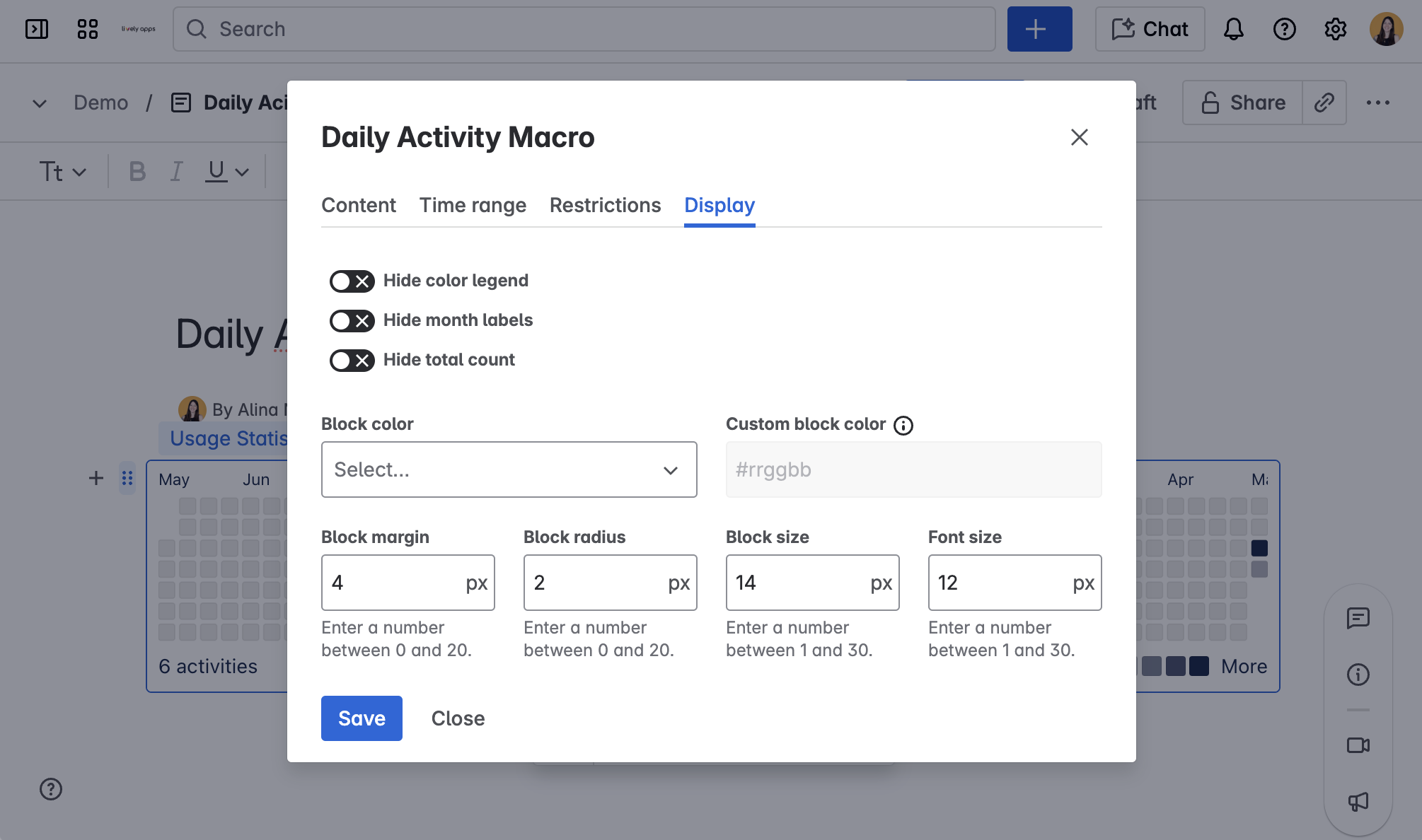Click the Share button
Viewport: 1422px width, 840px height.
click(1242, 102)
